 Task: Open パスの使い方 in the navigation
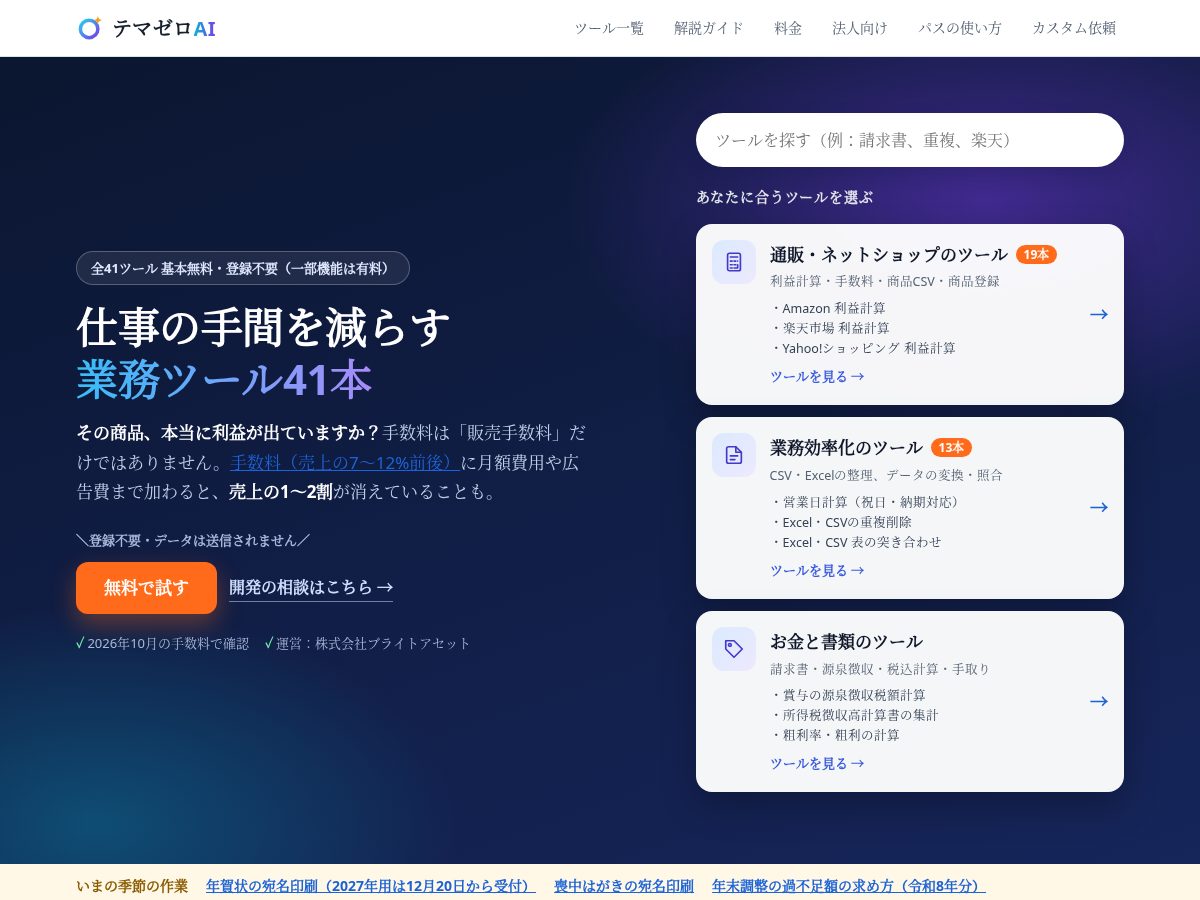960,28
